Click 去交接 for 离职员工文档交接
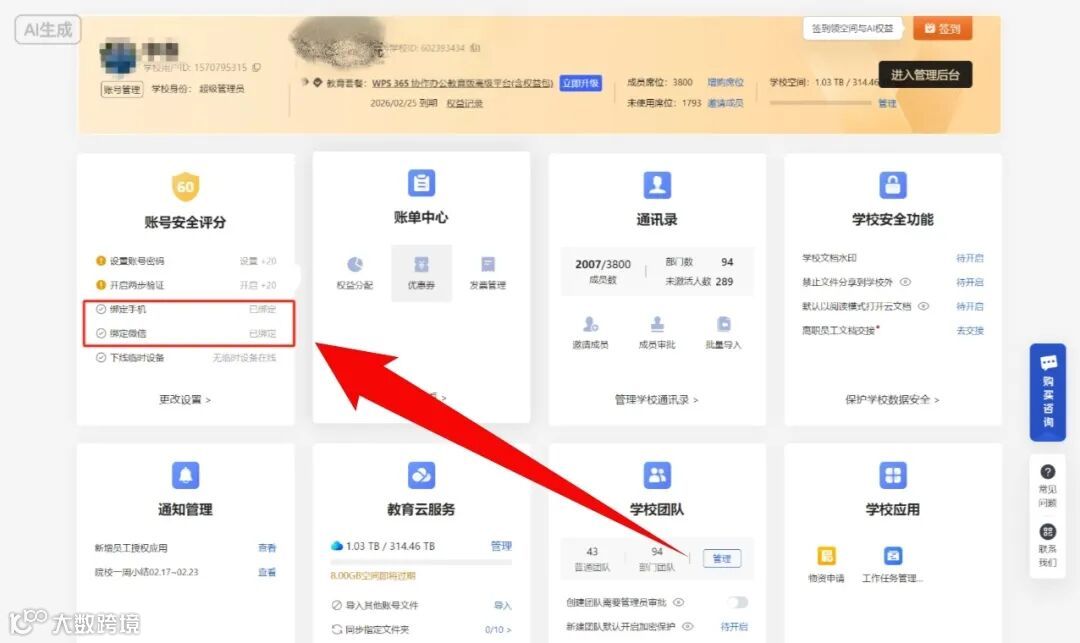The image size is (1080, 643). point(970,330)
